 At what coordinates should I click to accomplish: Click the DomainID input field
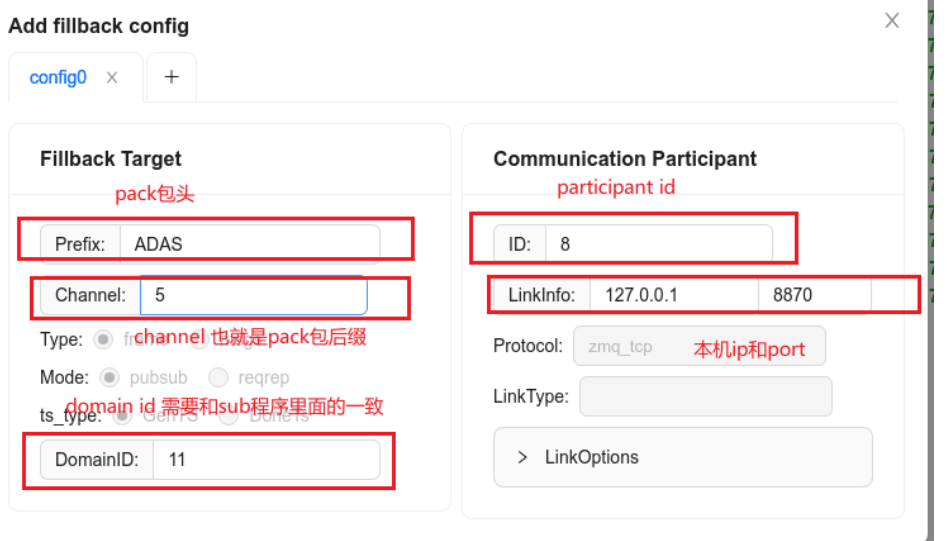[x=265, y=460]
